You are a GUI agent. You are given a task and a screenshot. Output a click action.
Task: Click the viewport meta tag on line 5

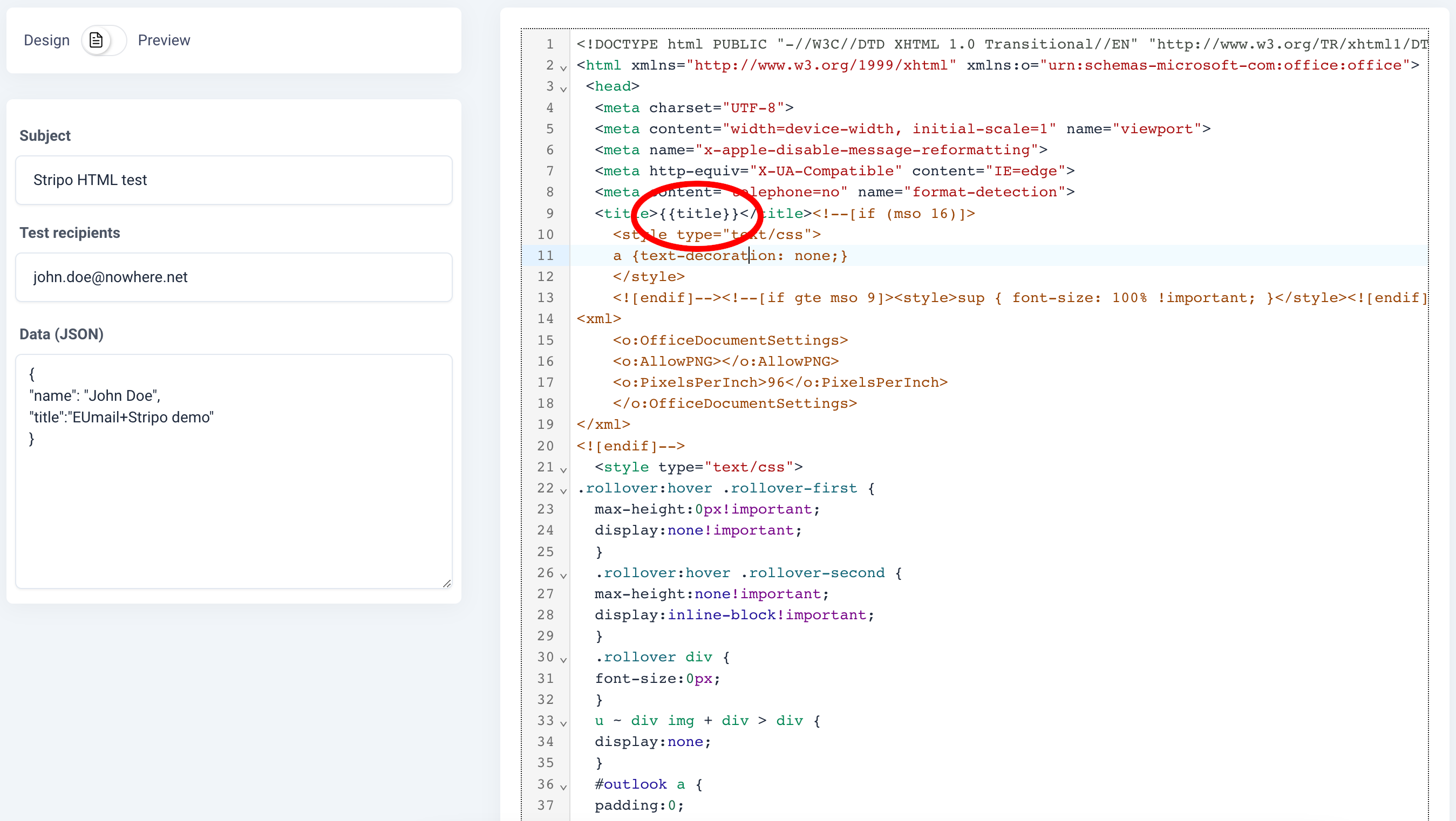[x=903, y=129]
